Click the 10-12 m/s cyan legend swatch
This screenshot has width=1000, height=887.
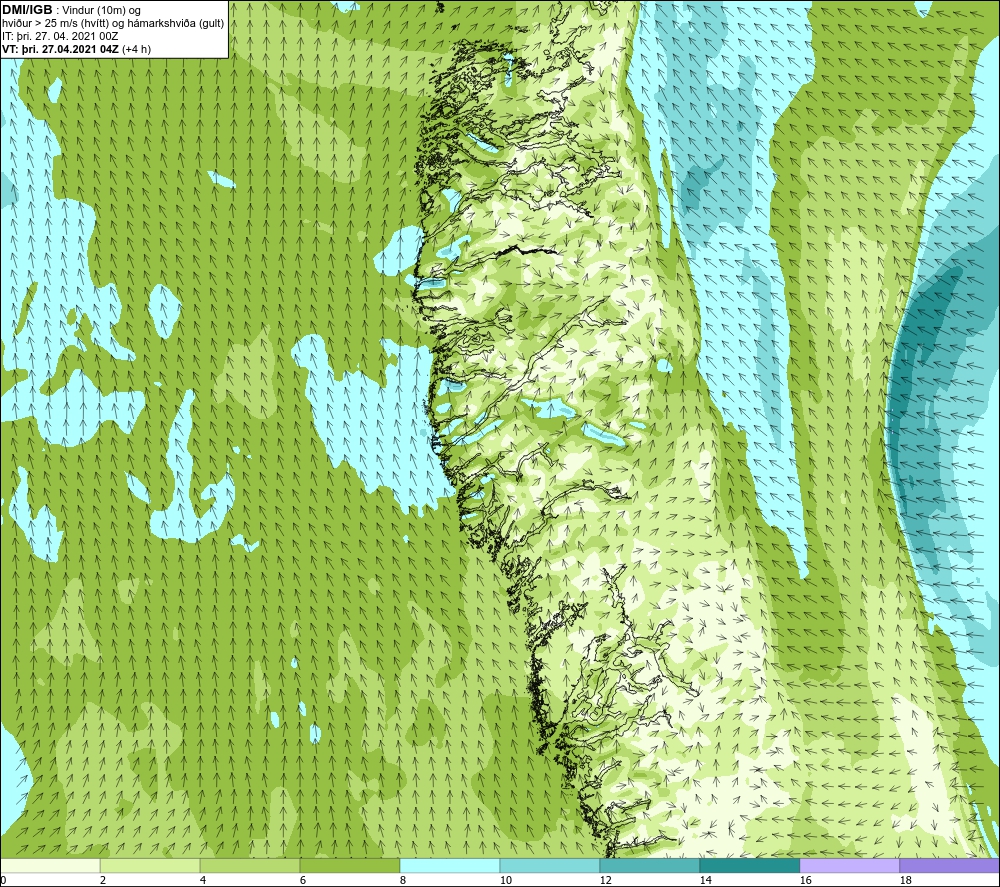pyautogui.click(x=550, y=865)
